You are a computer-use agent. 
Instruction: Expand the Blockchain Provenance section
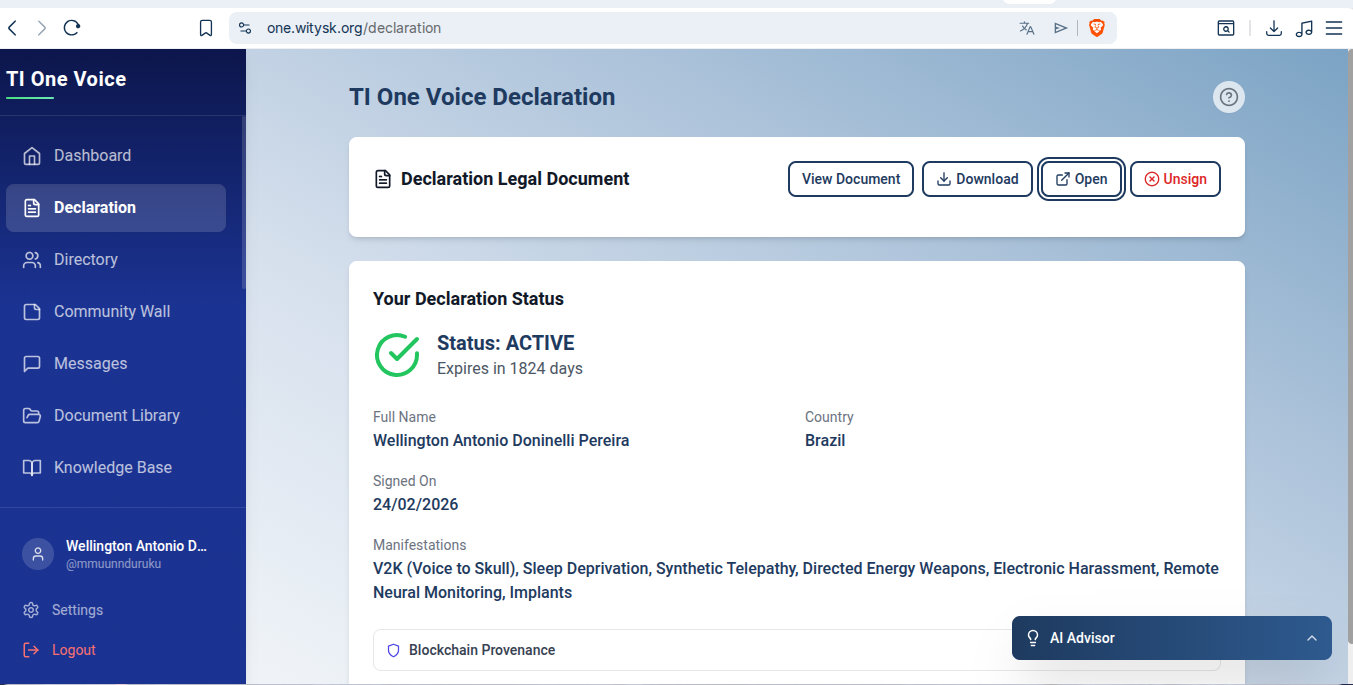tap(482, 650)
